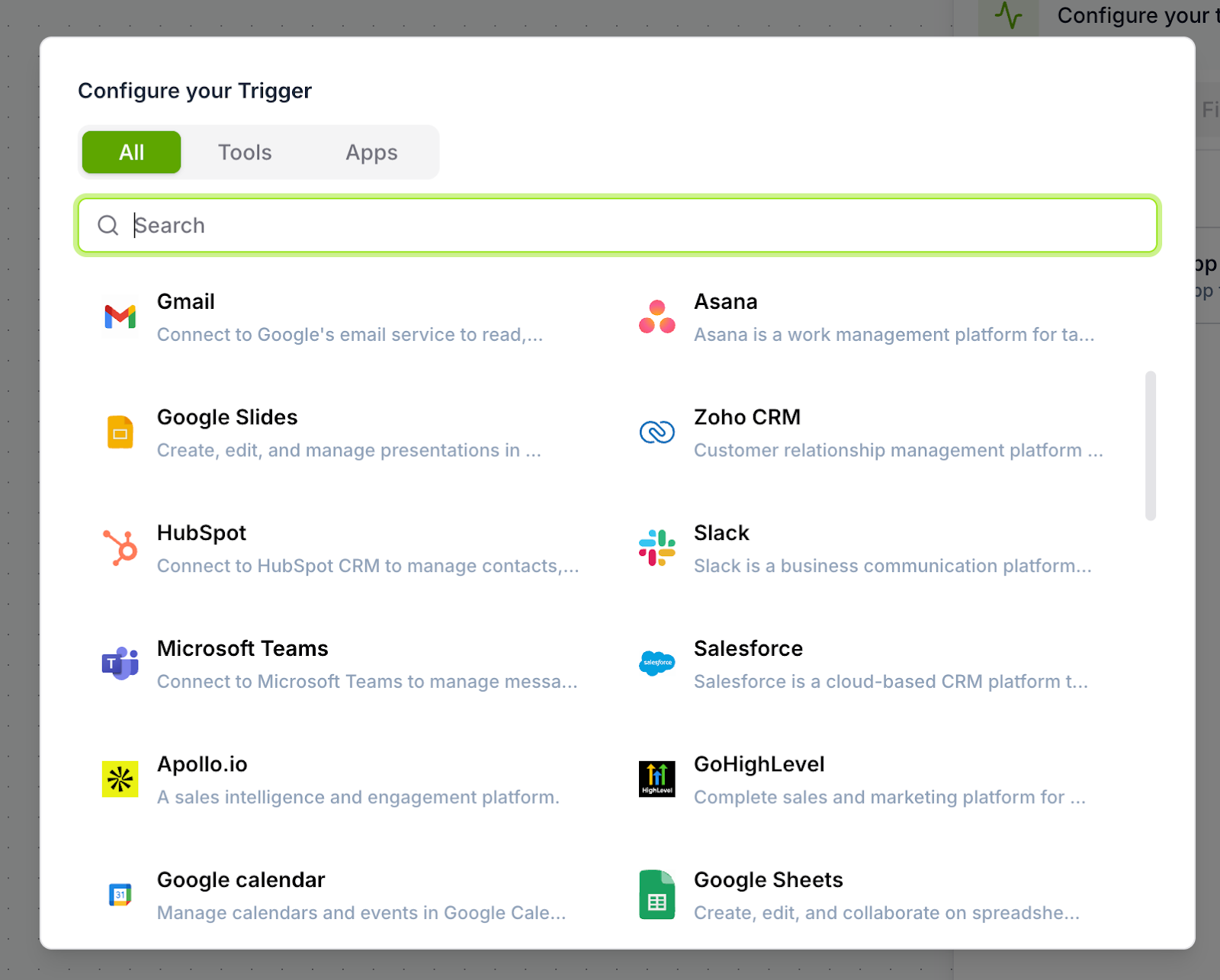The image size is (1220, 980).
Task: Open the Salesforce title
Action: 748,648
